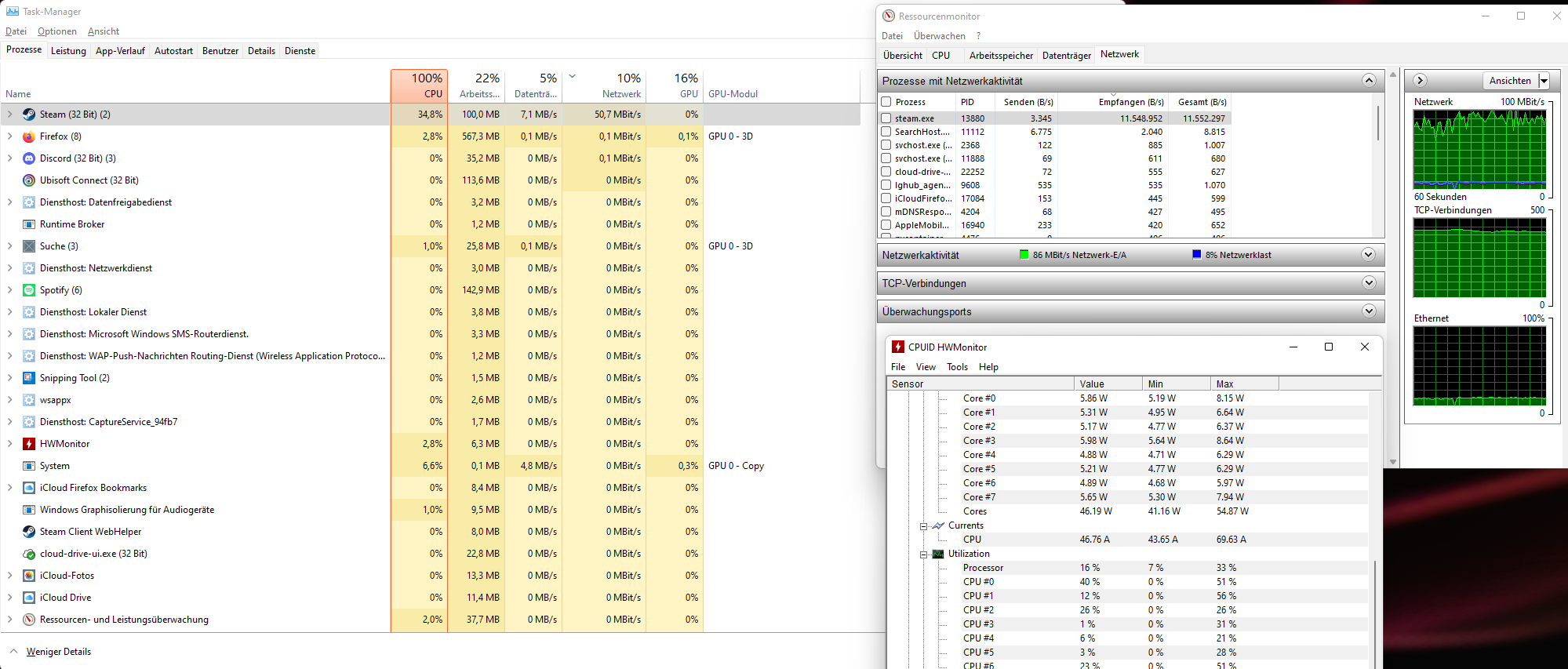Expand the Spotify (6) process group
This screenshot has height=669, width=1568.
[10, 290]
